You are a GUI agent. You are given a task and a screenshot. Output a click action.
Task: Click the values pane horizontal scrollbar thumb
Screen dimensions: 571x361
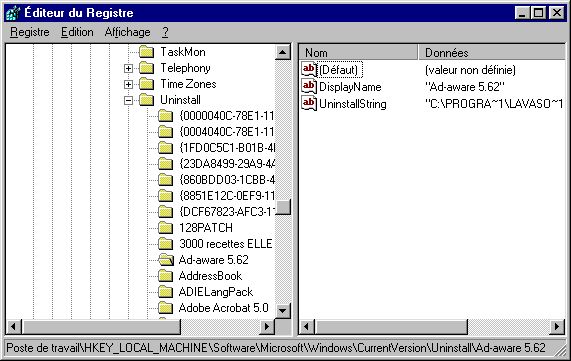pyautogui.click(x=391, y=326)
